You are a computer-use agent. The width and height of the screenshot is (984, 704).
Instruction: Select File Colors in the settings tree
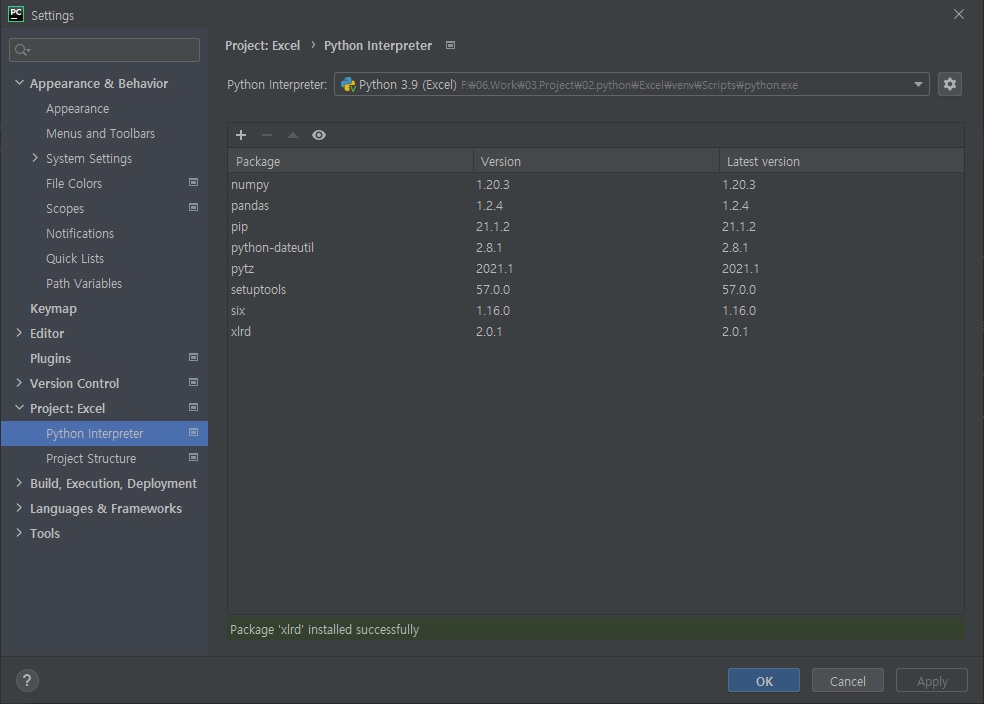click(73, 183)
